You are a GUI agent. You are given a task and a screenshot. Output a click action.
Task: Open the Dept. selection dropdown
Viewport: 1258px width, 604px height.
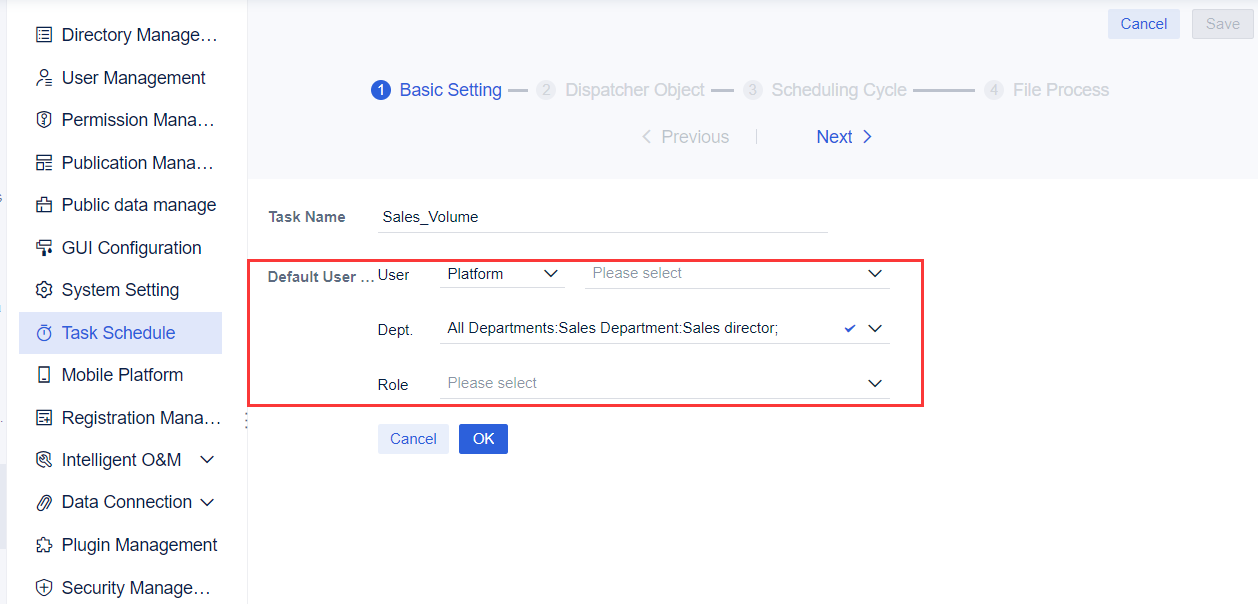click(874, 328)
